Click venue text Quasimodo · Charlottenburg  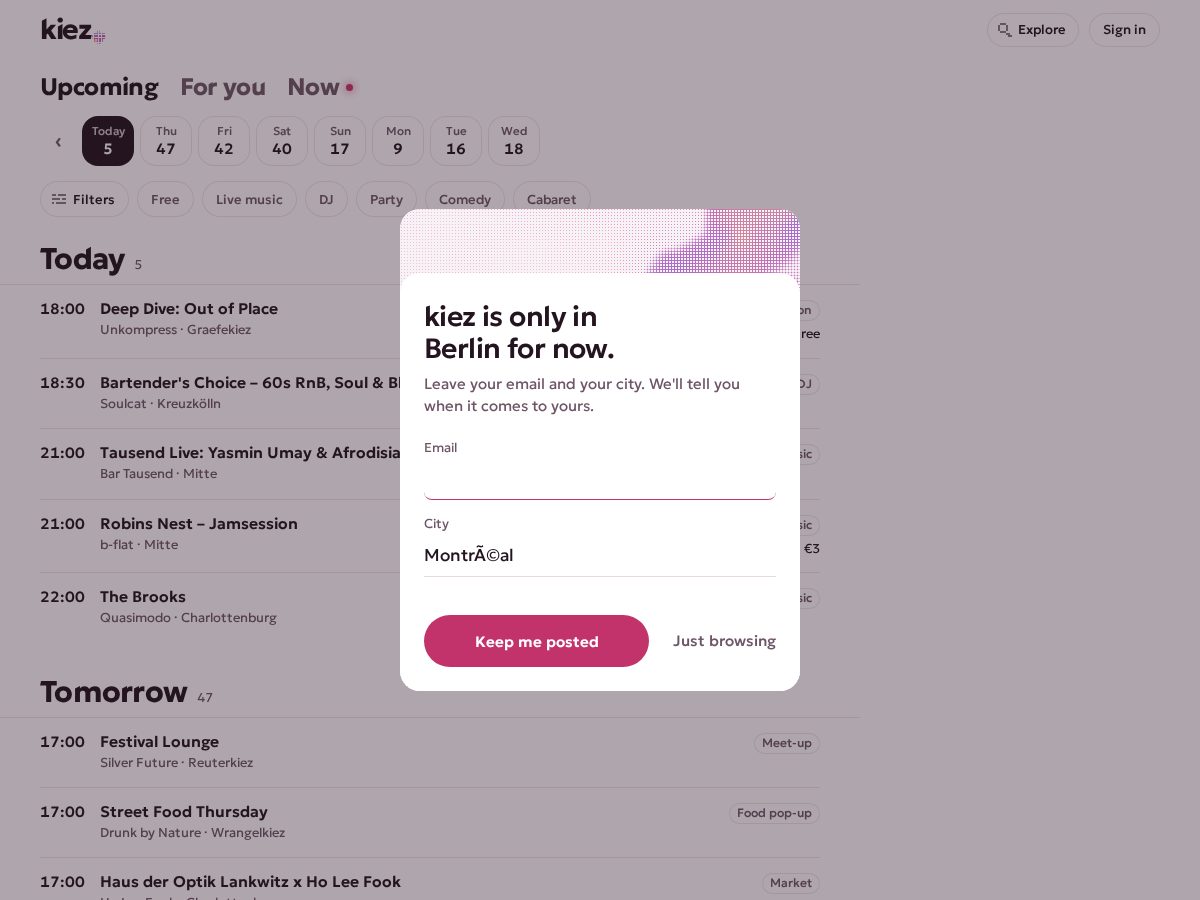click(188, 618)
